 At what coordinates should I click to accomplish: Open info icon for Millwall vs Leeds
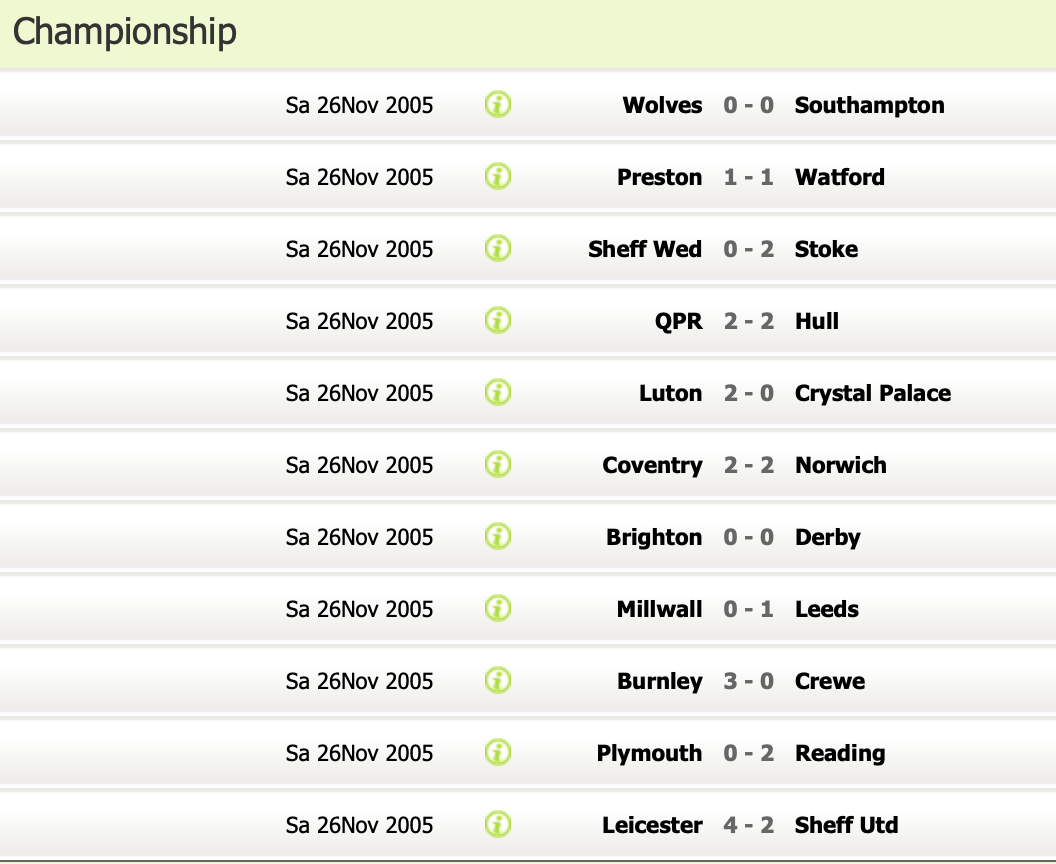click(x=498, y=608)
